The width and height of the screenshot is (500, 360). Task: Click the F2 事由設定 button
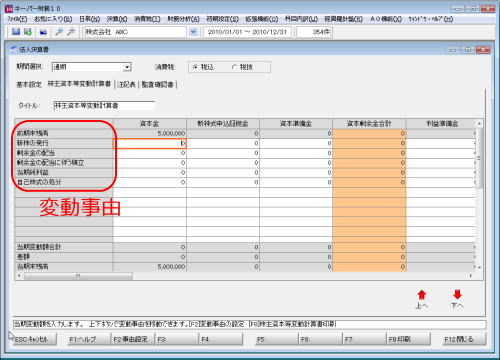(x=132, y=339)
